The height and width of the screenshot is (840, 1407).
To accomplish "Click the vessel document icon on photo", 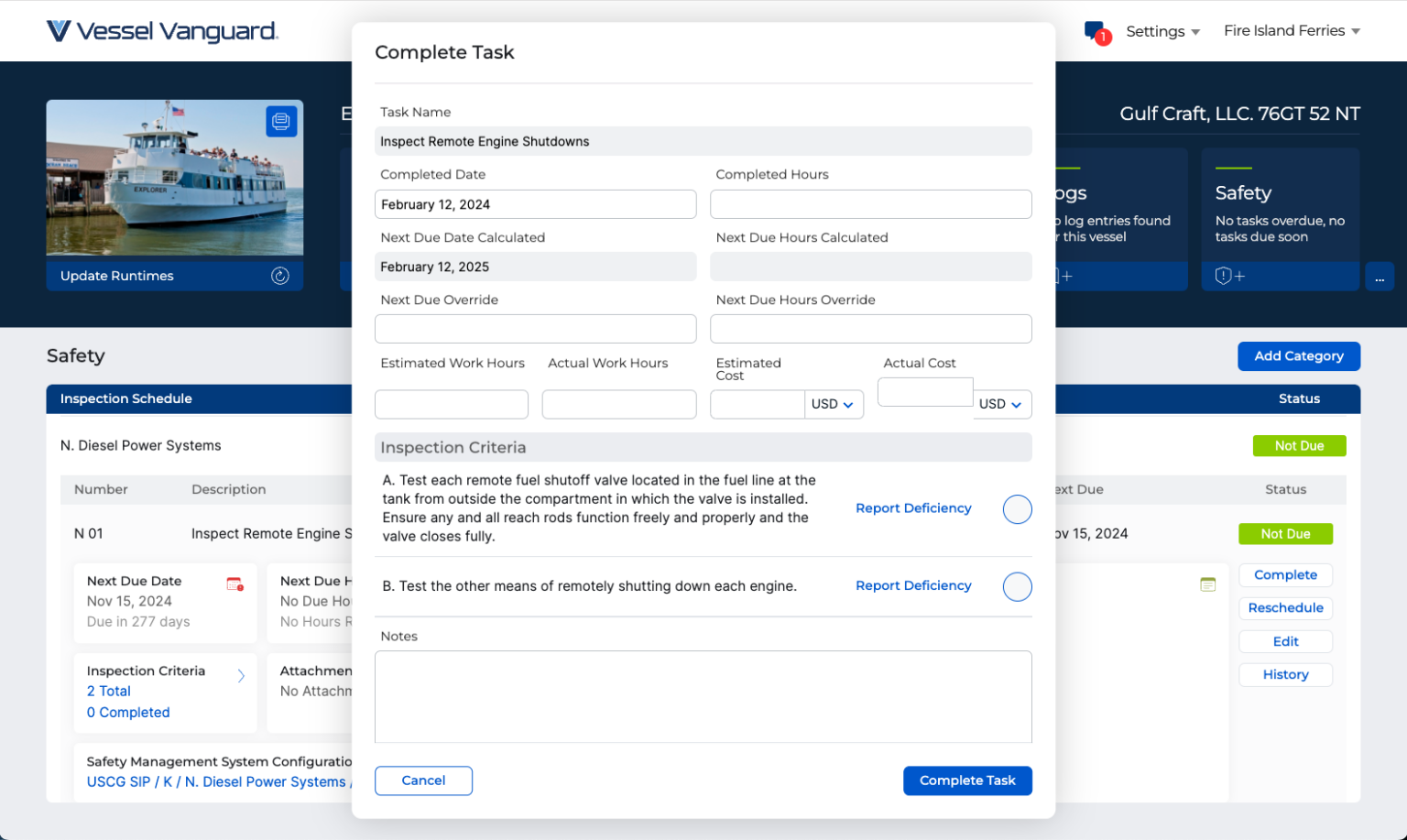I will [x=281, y=121].
